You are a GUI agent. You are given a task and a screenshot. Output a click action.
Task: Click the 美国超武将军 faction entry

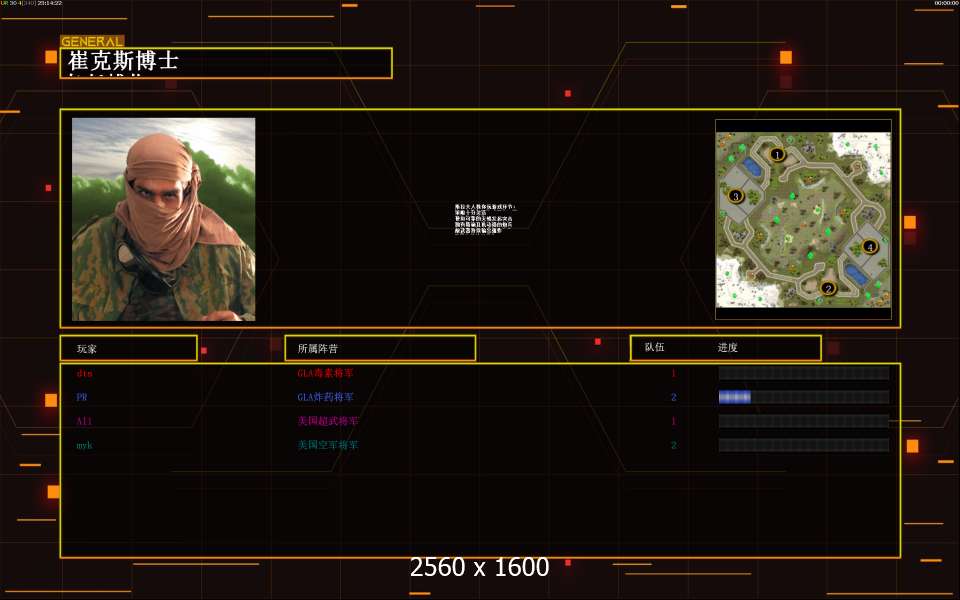[x=328, y=421]
